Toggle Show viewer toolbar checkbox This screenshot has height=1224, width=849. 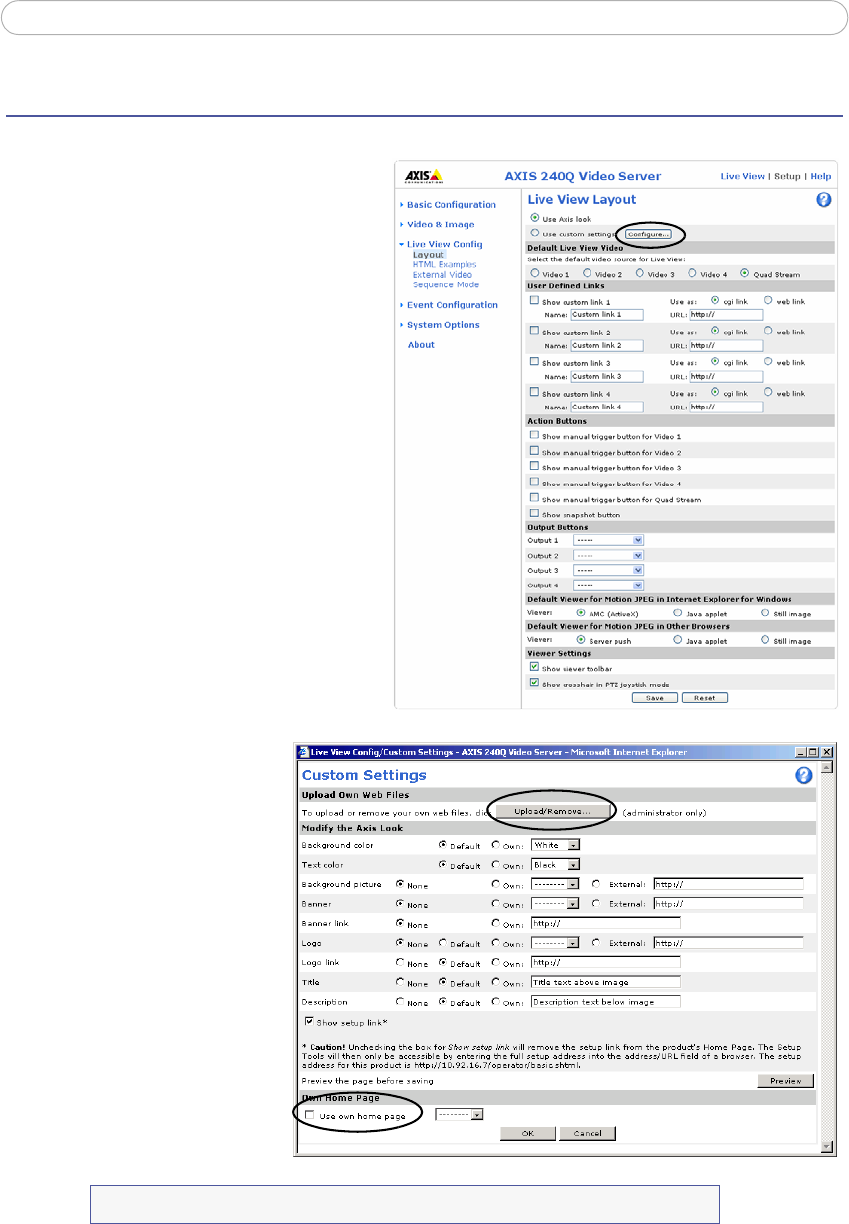(534, 667)
